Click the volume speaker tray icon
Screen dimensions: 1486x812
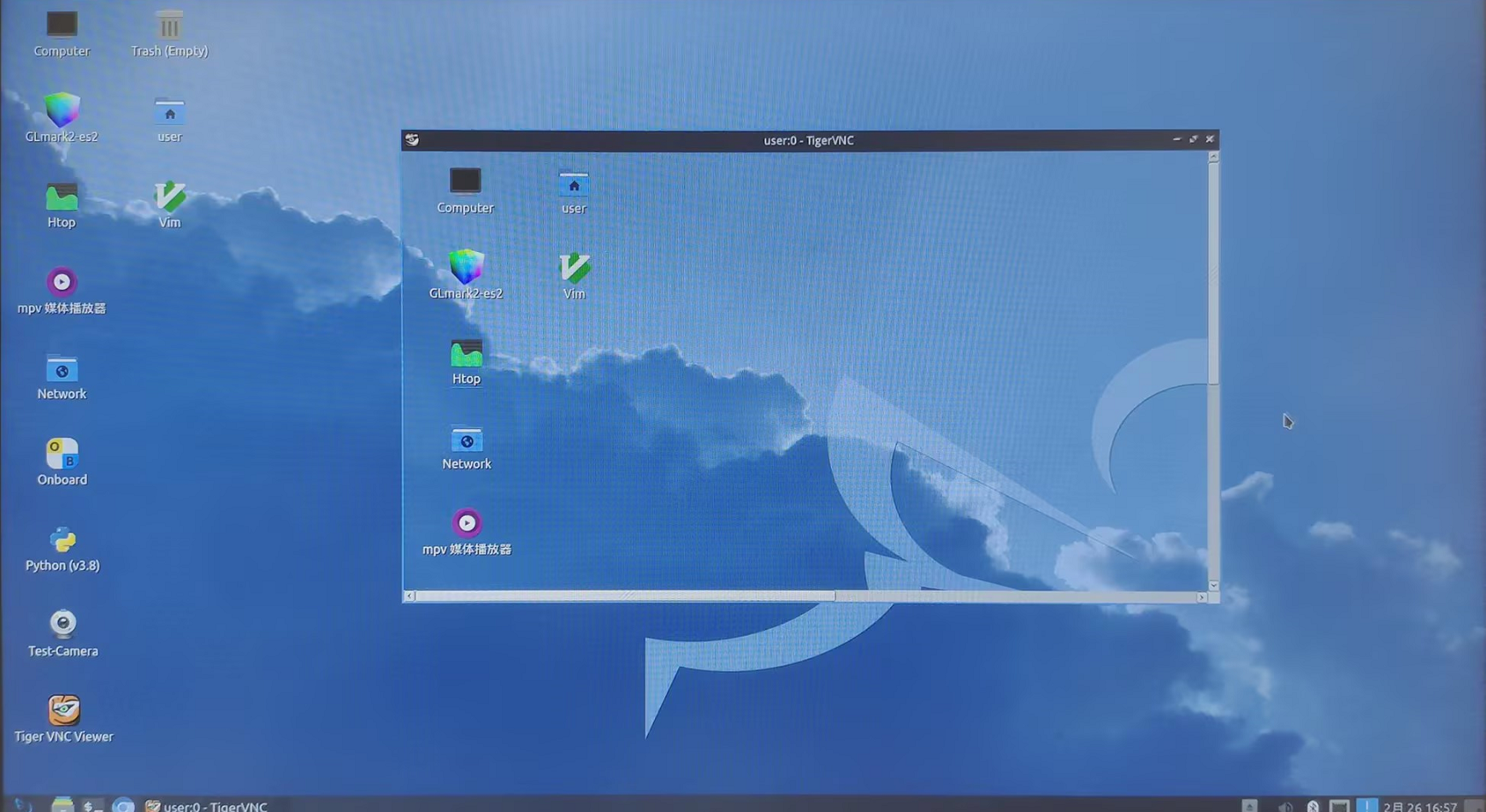[1285, 806]
